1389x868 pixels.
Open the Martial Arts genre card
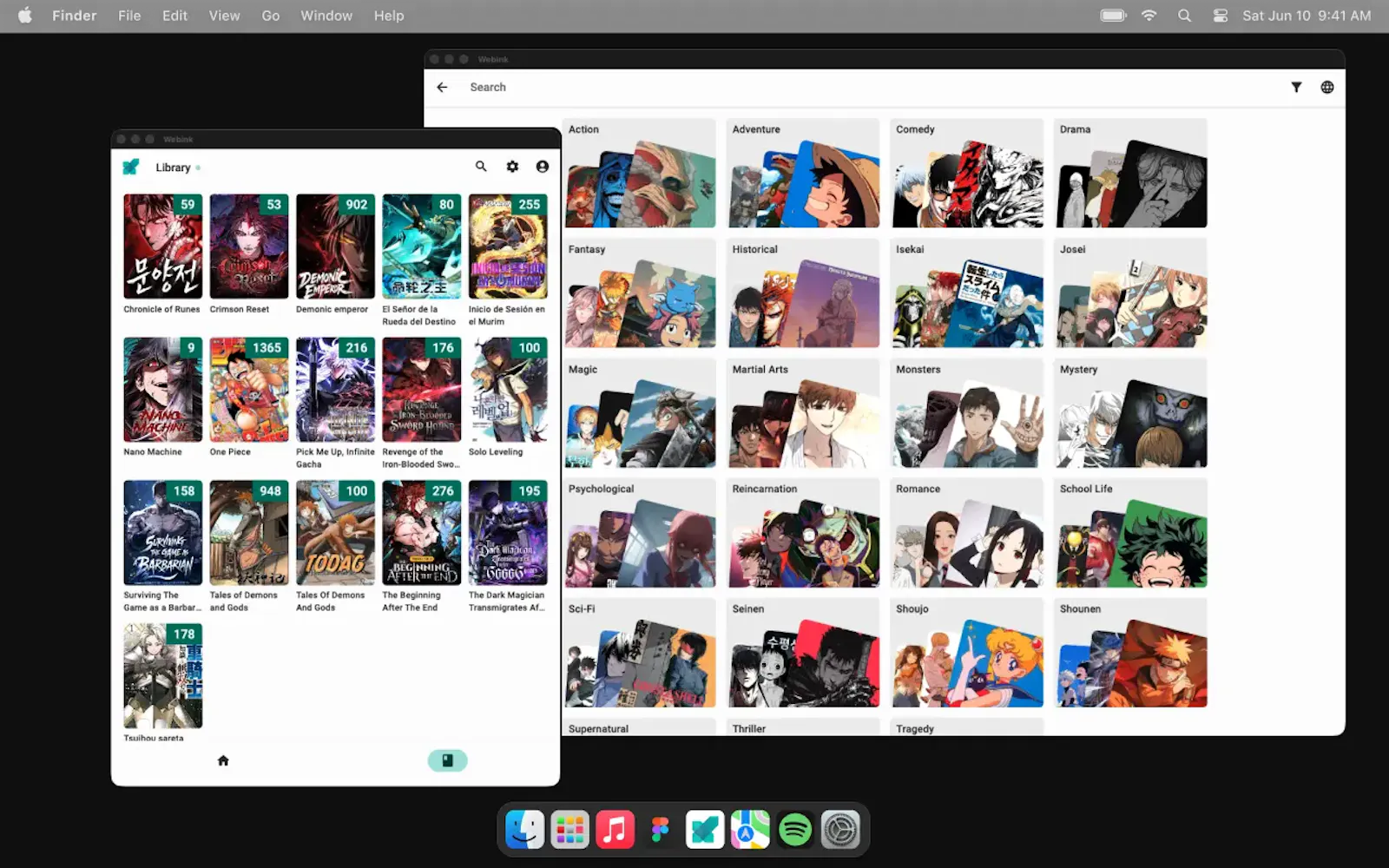tap(804, 413)
